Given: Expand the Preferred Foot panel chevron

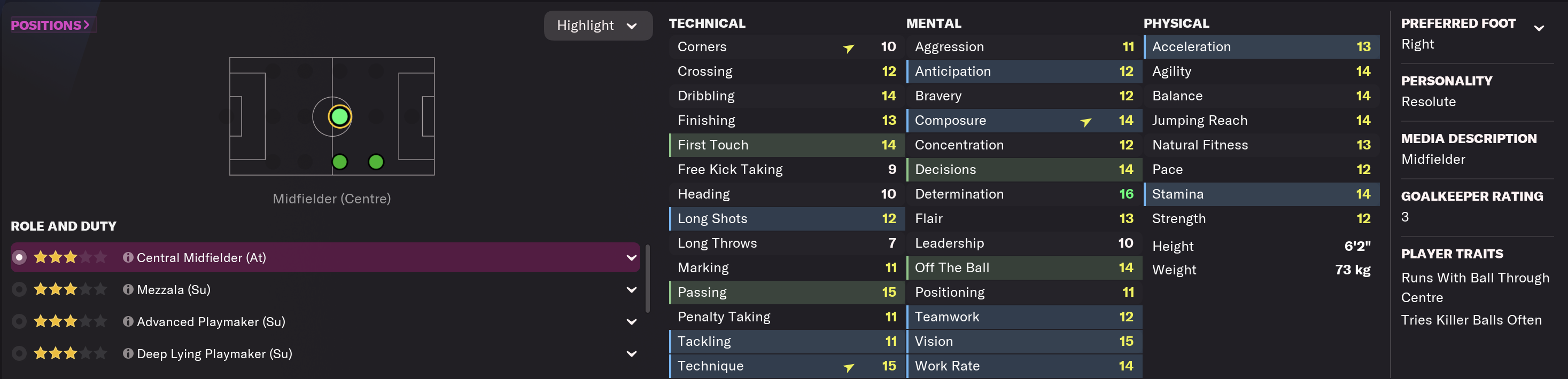Looking at the screenshot, I should [x=1539, y=28].
